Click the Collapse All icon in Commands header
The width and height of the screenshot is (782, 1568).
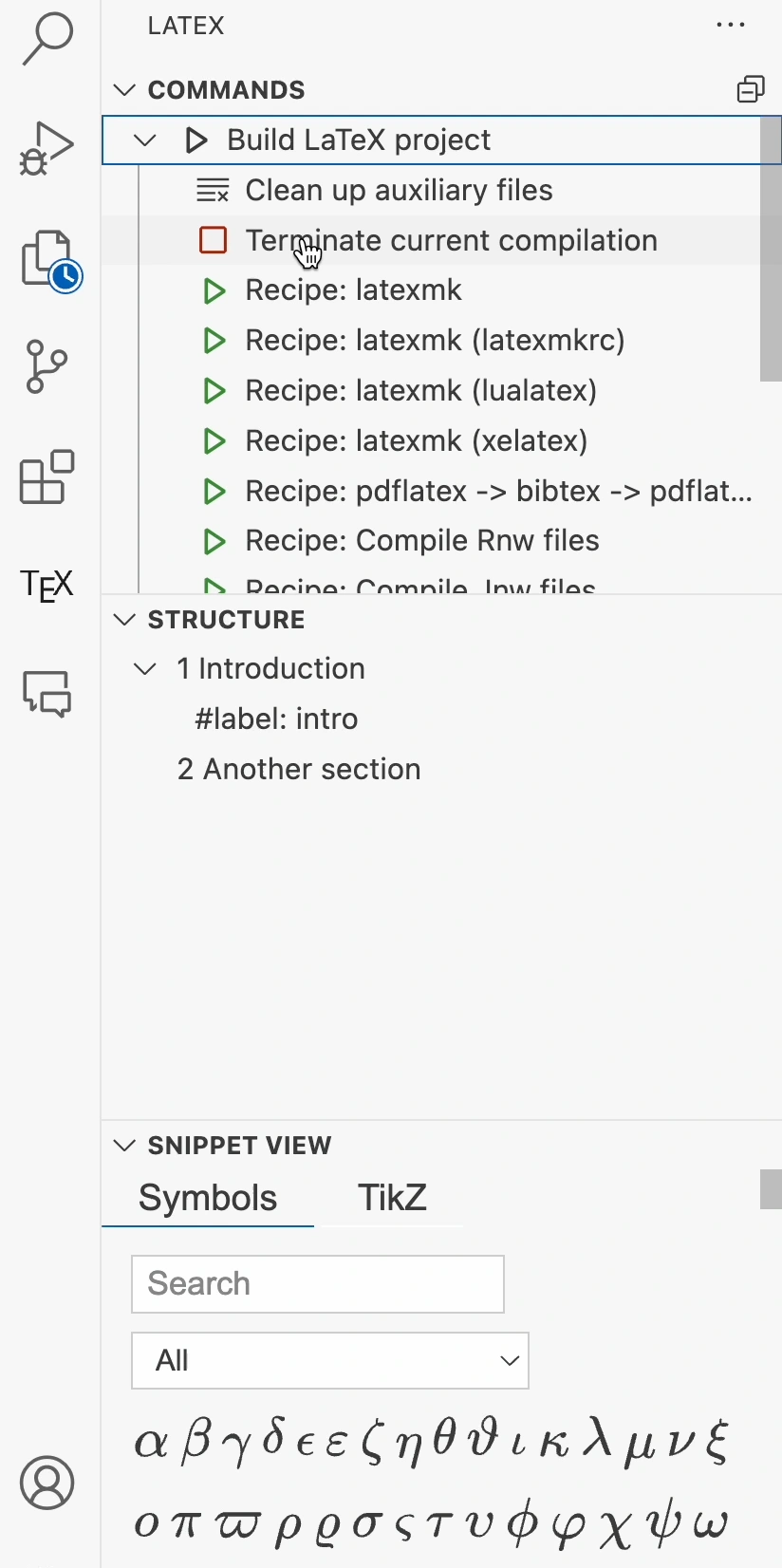(751, 89)
